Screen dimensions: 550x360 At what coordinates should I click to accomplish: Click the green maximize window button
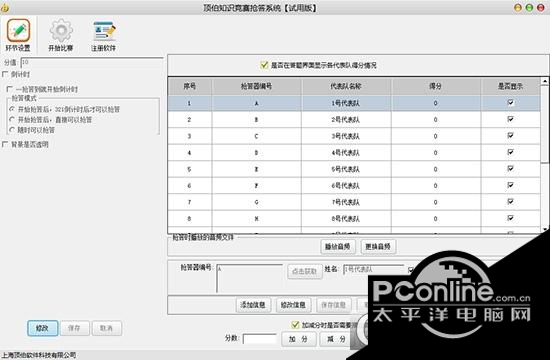tap(529, 8)
